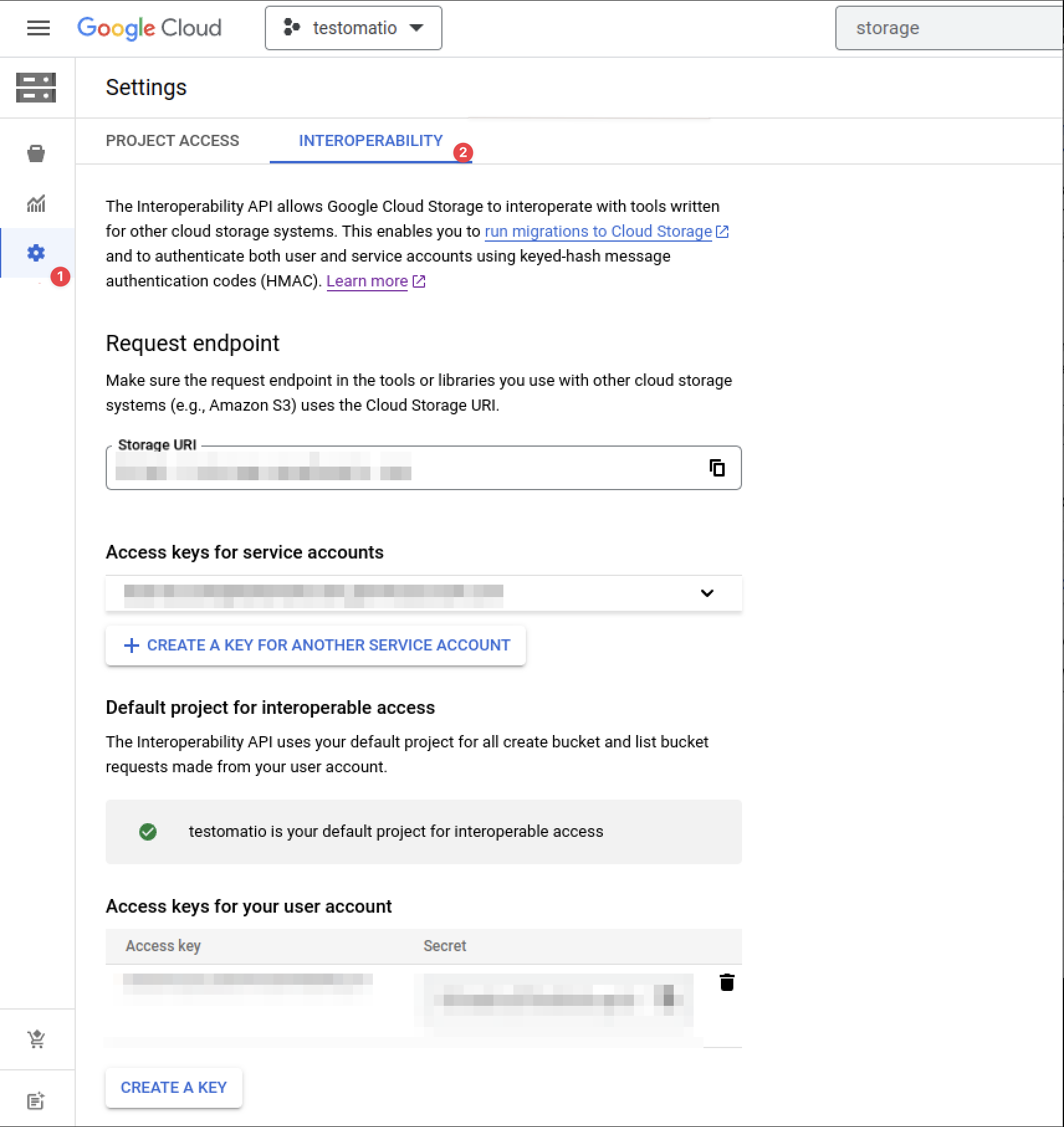
Task: Open the navigation hamburger menu
Action: pos(38,28)
